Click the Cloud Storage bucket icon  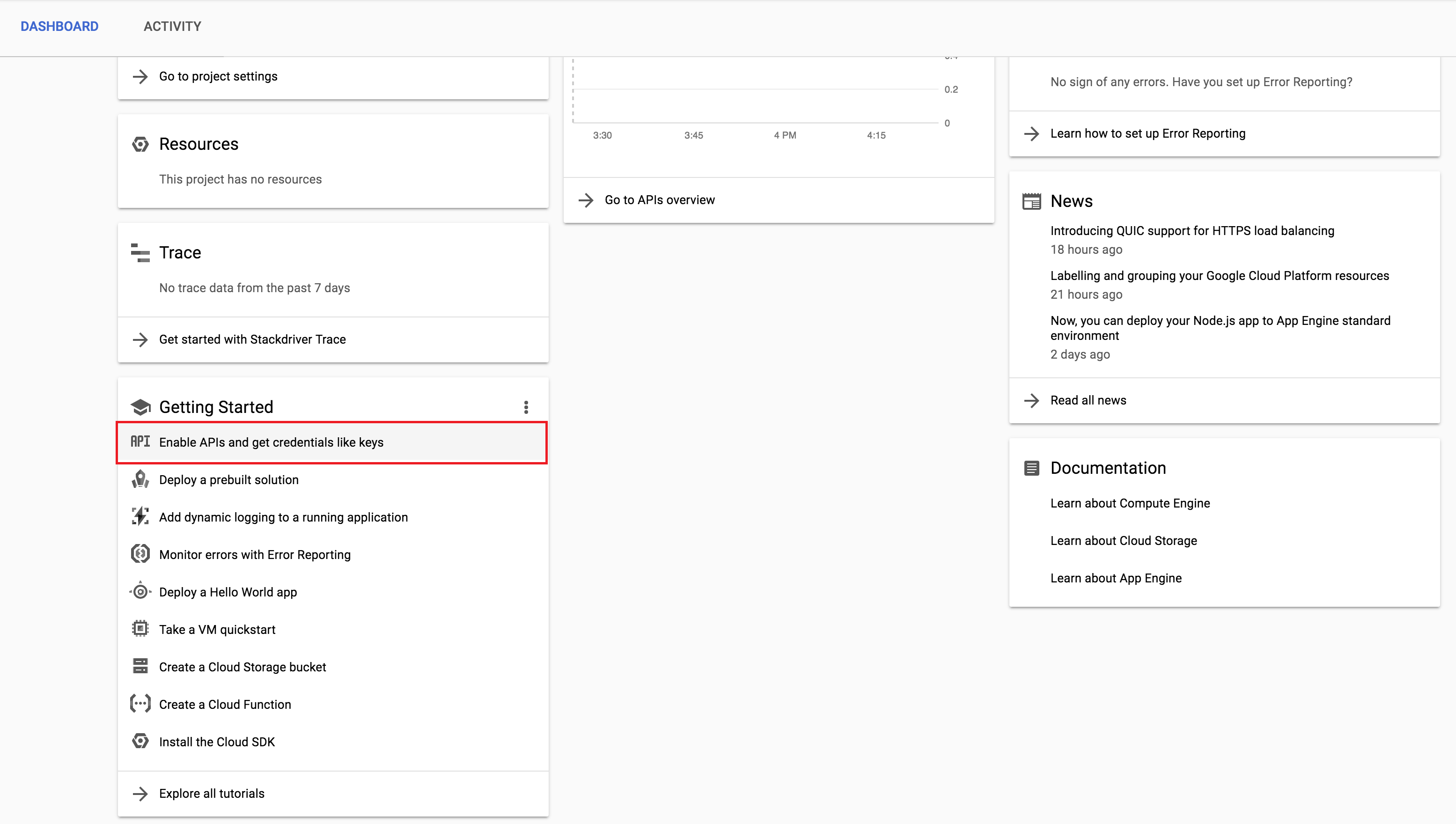(x=140, y=666)
